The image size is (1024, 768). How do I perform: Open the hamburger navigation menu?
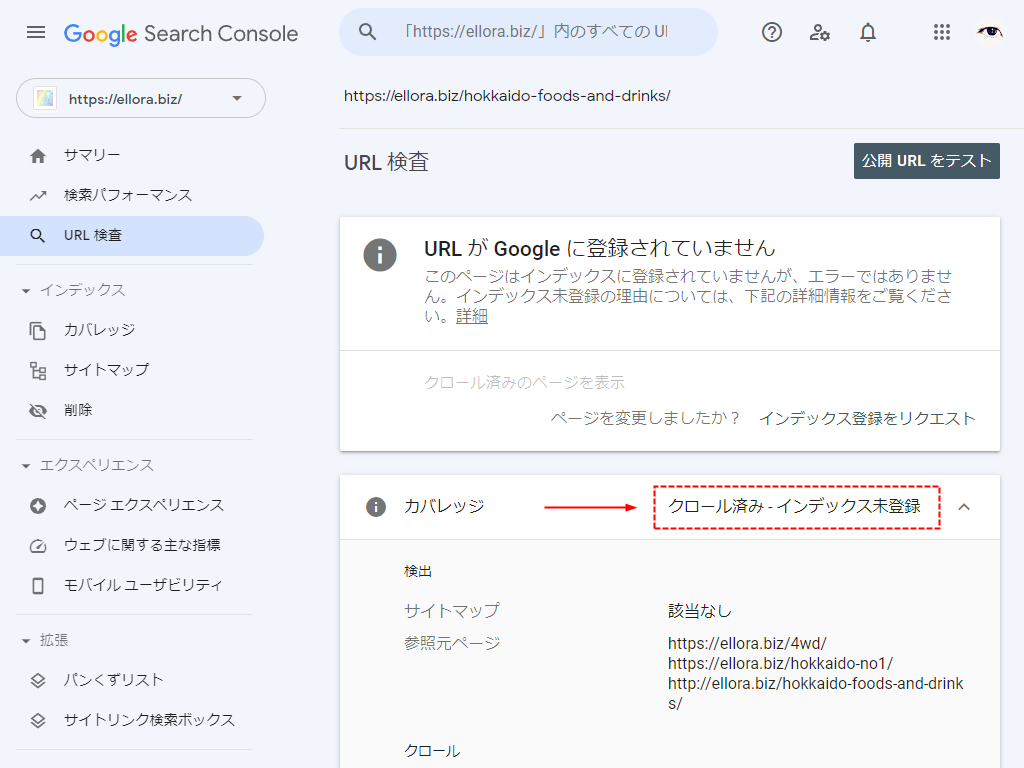tap(36, 32)
